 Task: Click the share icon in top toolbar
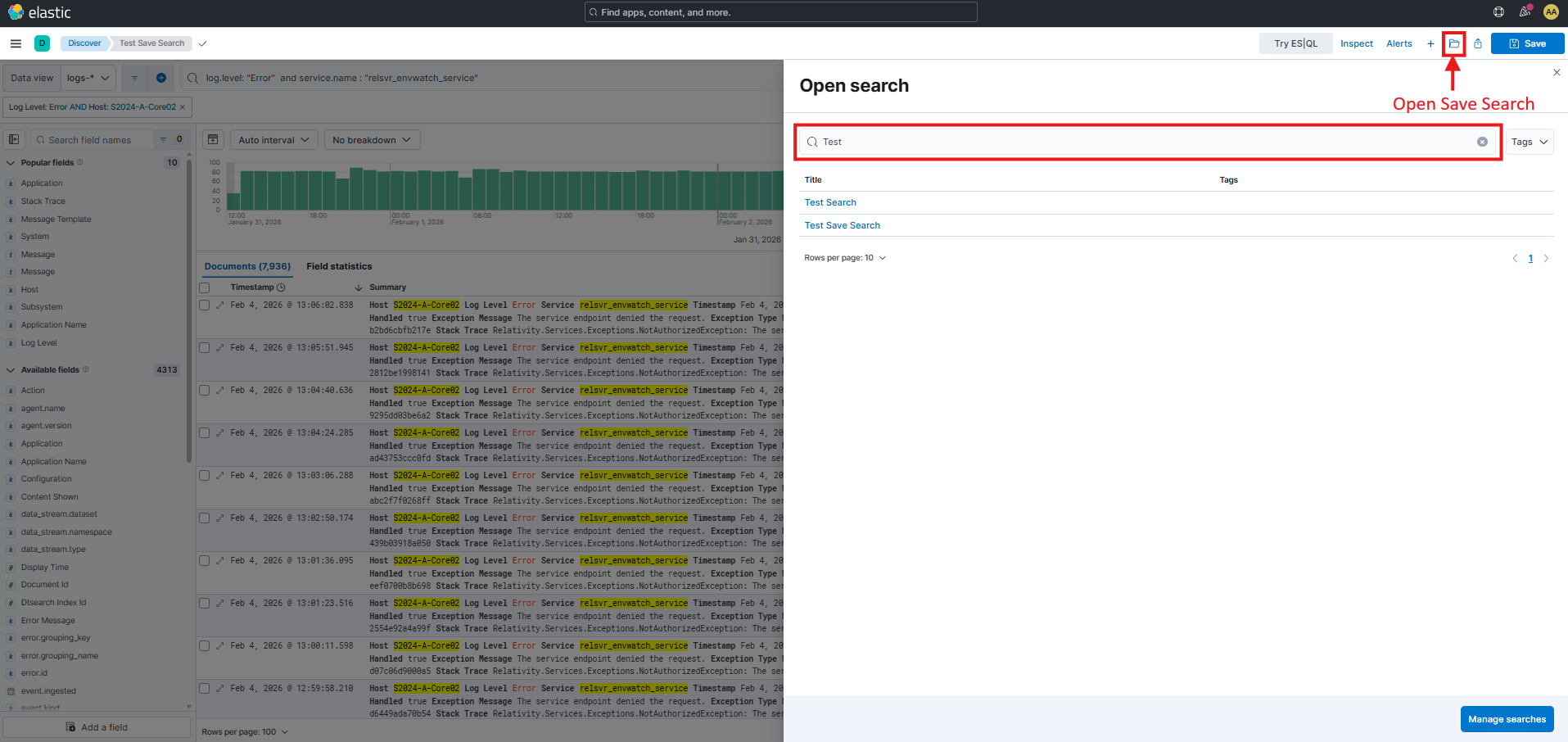coord(1477,43)
